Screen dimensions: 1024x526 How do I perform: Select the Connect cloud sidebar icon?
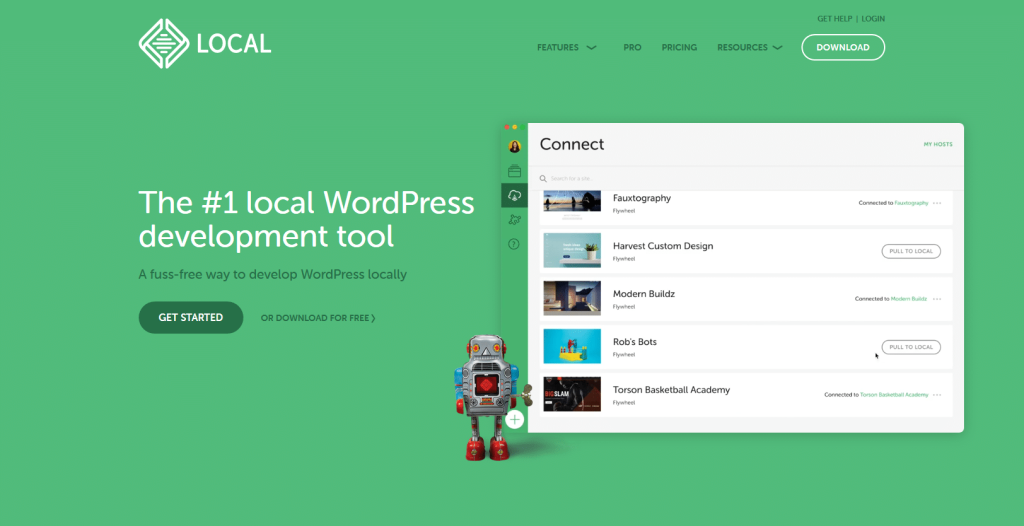(x=515, y=195)
